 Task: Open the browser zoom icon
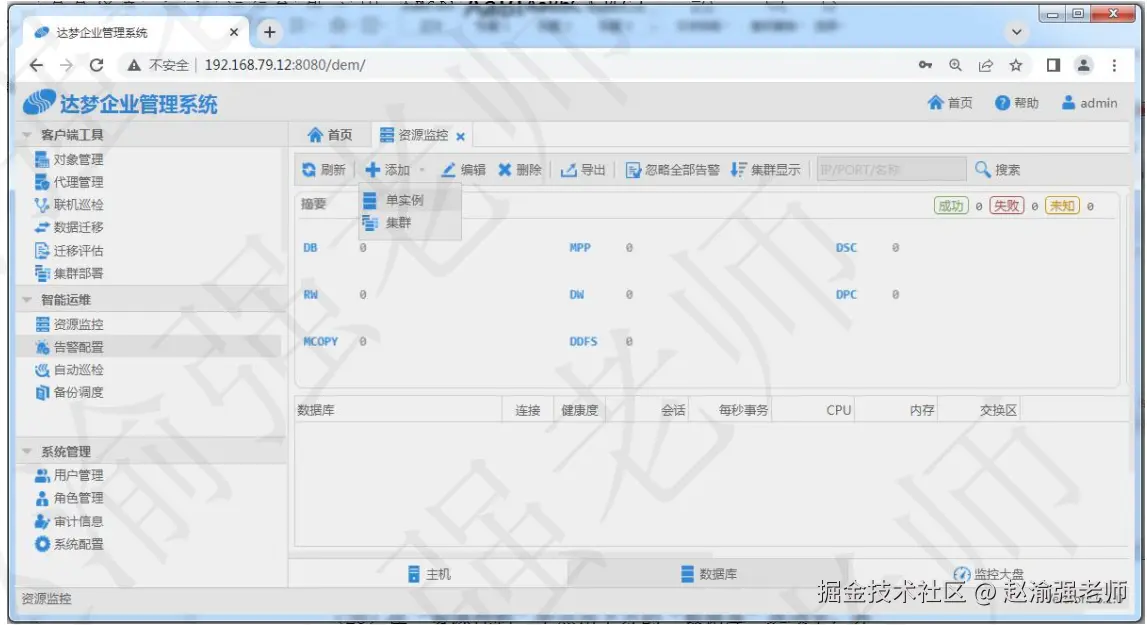point(955,65)
